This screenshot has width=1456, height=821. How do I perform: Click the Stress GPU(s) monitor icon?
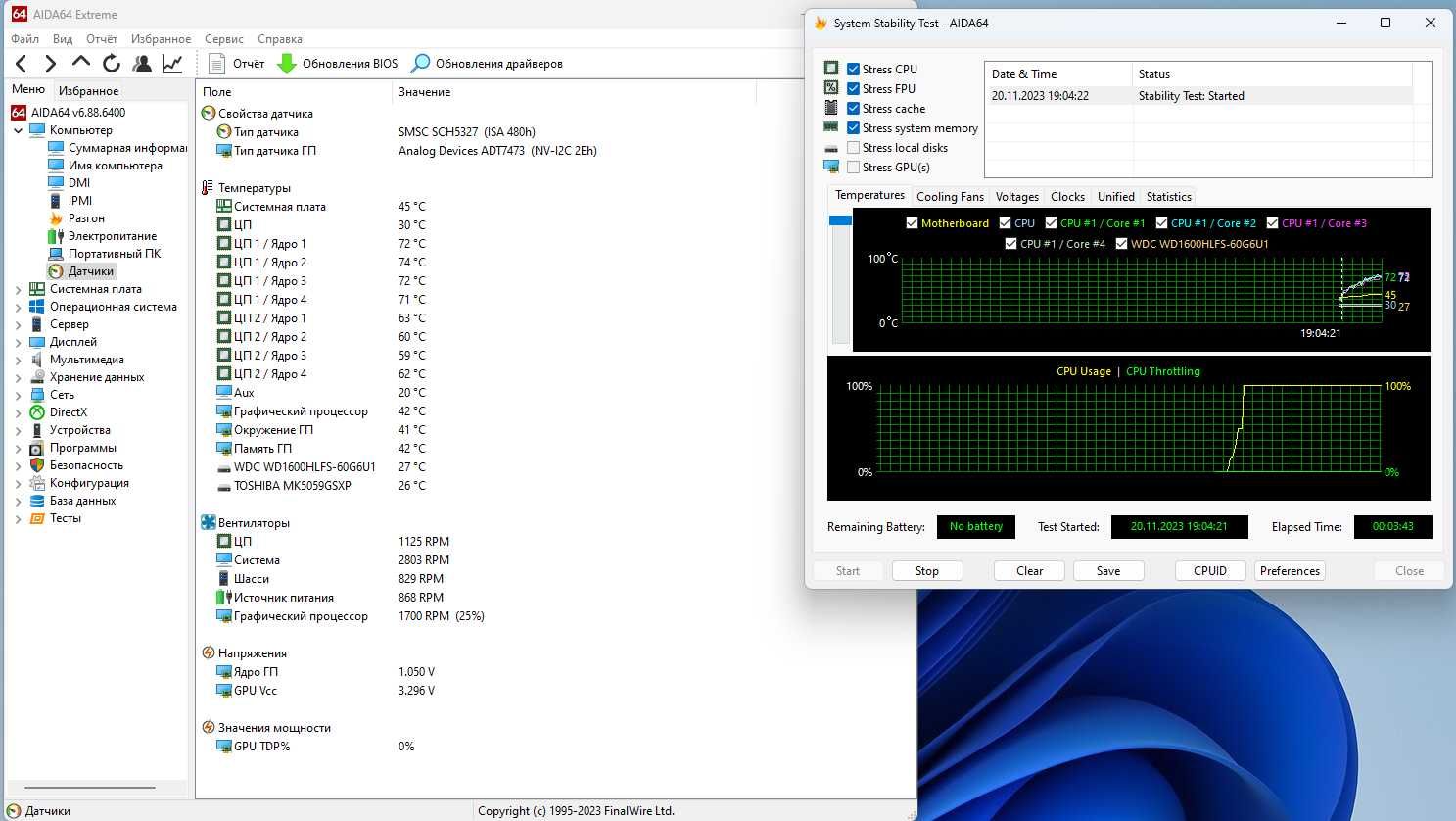(831, 167)
